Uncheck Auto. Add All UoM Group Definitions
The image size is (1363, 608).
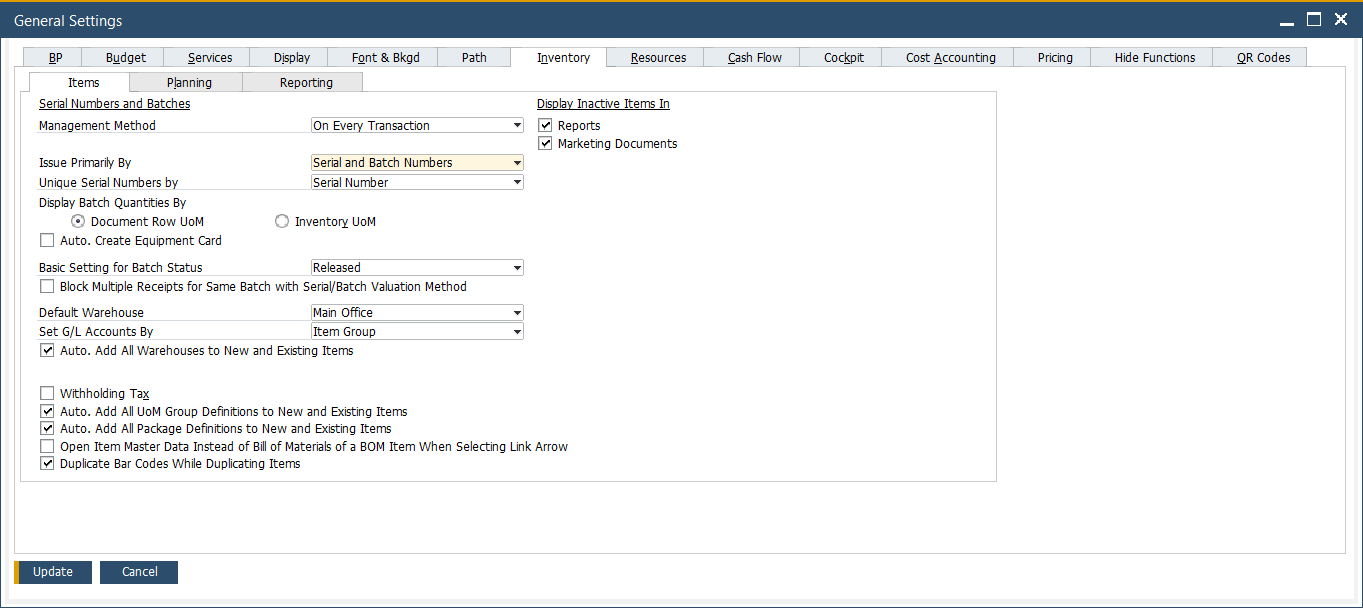47,411
